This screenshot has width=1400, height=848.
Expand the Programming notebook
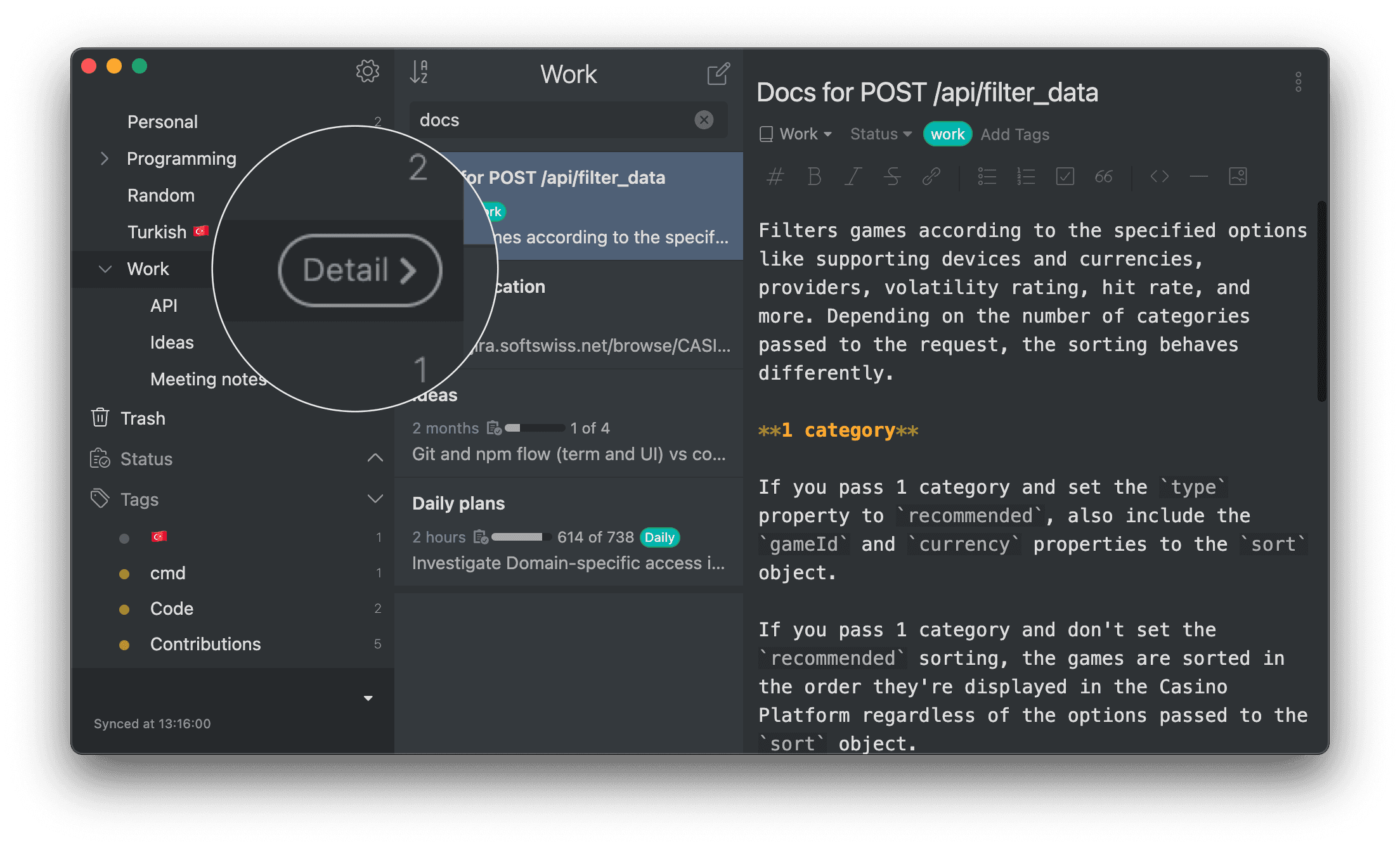pyautogui.click(x=105, y=158)
